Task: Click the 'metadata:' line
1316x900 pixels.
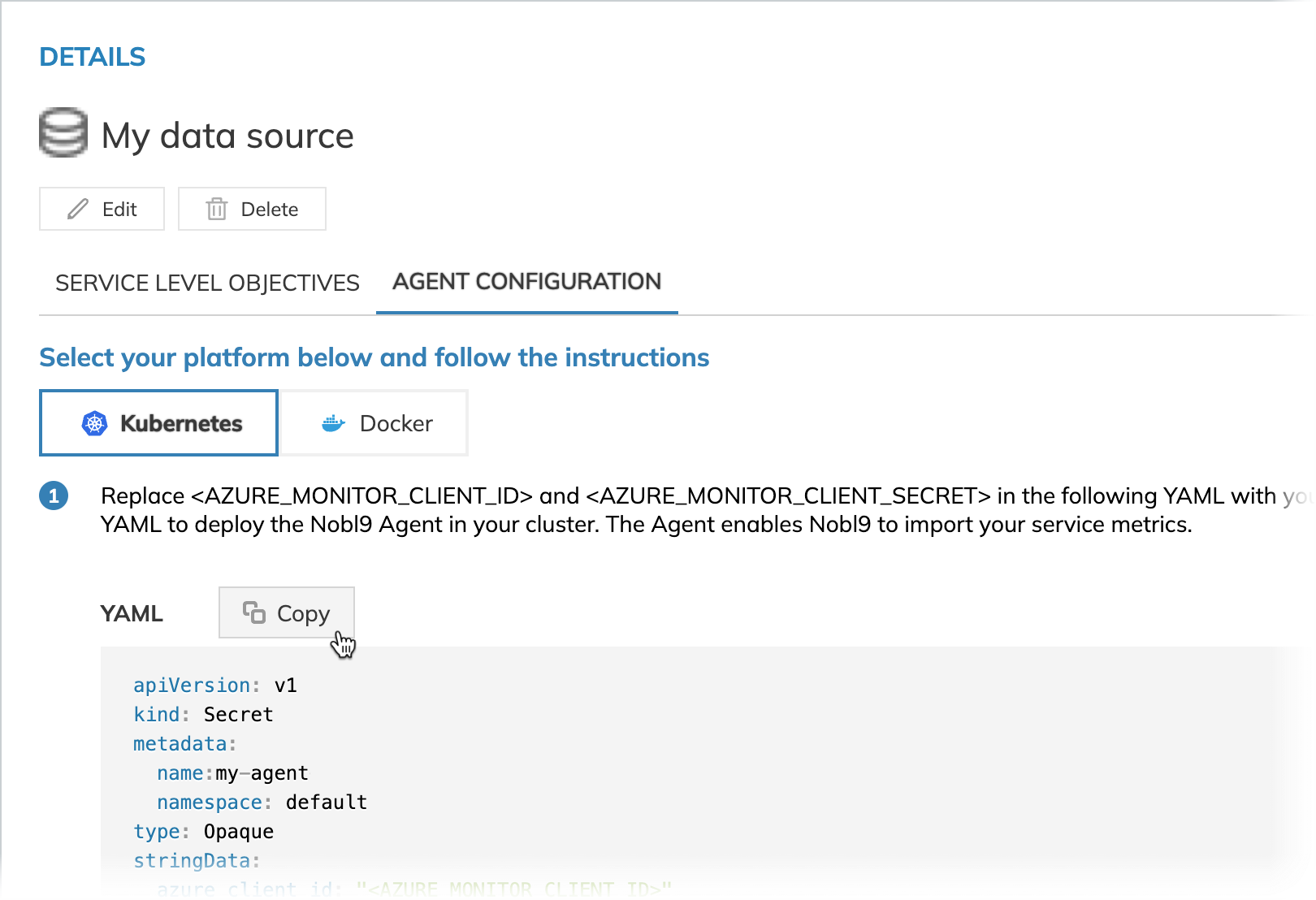Action: 185,744
